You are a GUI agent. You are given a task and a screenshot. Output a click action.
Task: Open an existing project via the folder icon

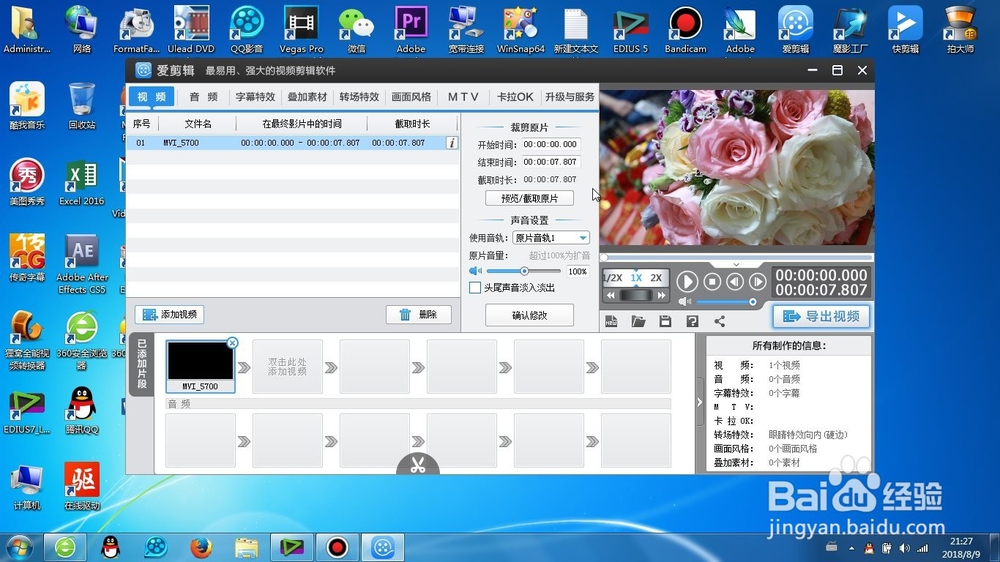638,321
